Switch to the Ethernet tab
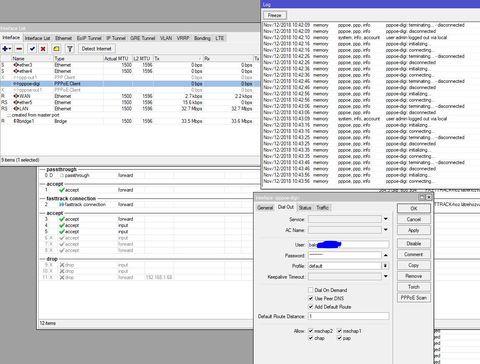Screen dimensions: 480x364 pyautogui.click(x=63, y=38)
